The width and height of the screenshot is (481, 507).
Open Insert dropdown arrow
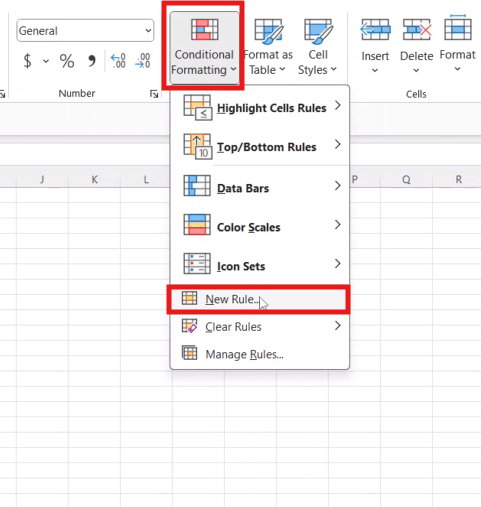point(375,70)
